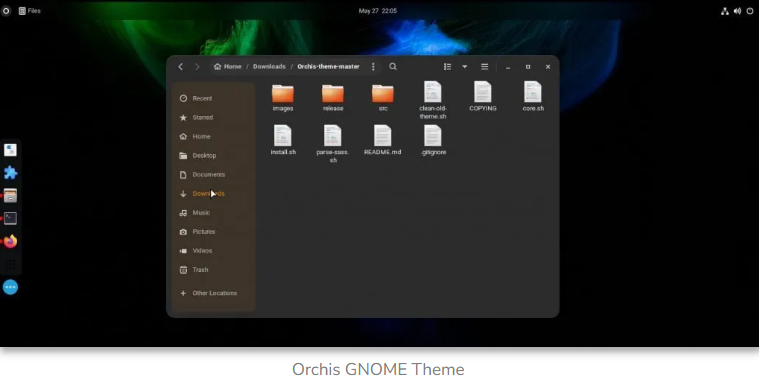Select the parse-sass.sh file
This screenshot has height=385, width=759.
coord(333,144)
